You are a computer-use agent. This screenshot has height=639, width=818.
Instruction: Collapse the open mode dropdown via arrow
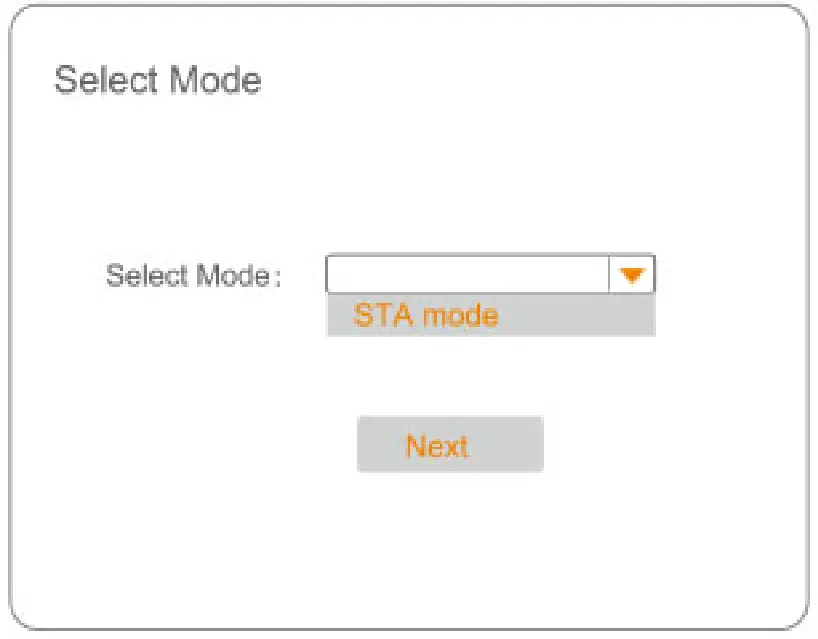pyautogui.click(x=631, y=274)
